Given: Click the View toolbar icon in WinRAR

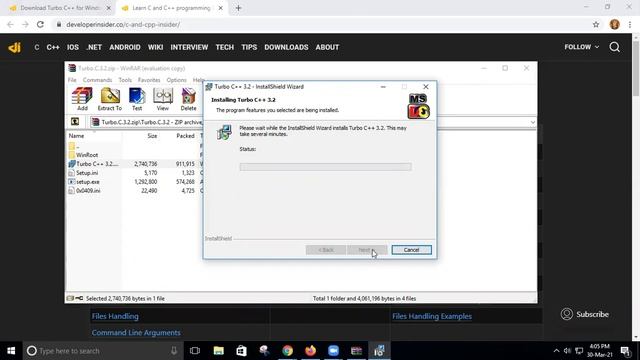Looking at the screenshot, I should tap(162, 99).
